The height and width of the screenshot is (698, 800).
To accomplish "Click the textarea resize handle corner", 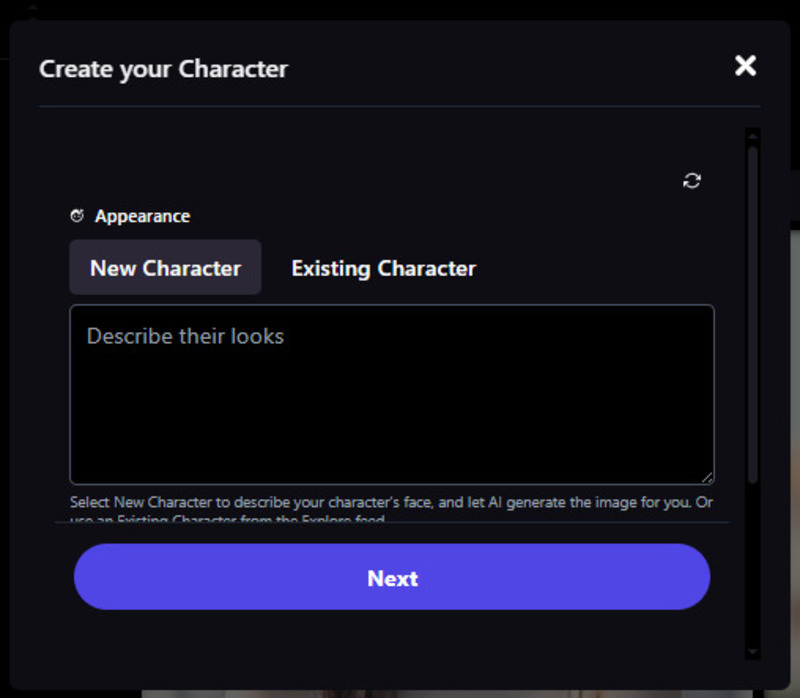I will (x=707, y=478).
